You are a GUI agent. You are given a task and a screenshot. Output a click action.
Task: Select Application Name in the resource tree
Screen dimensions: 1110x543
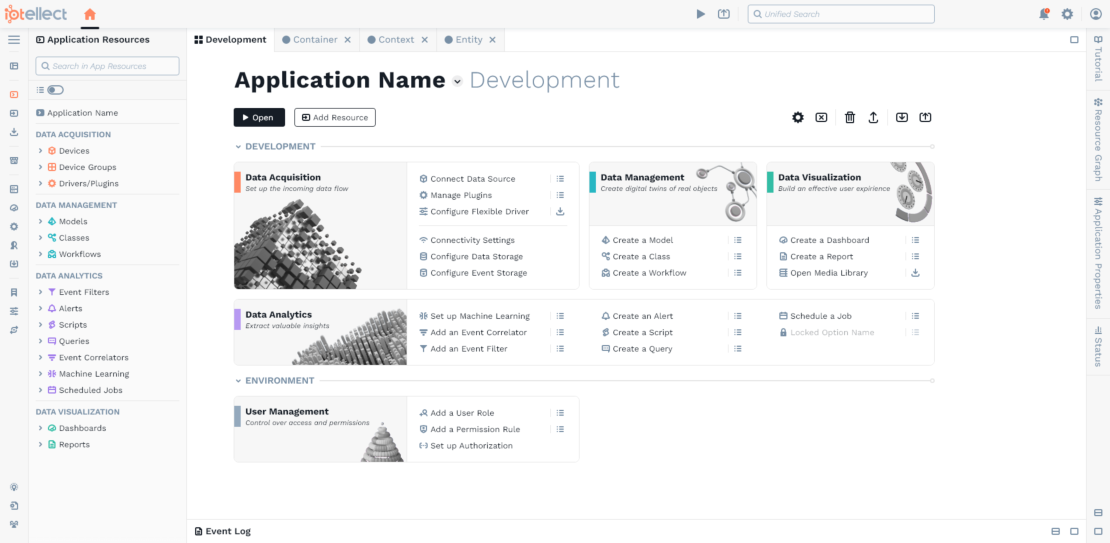(x=83, y=113)
